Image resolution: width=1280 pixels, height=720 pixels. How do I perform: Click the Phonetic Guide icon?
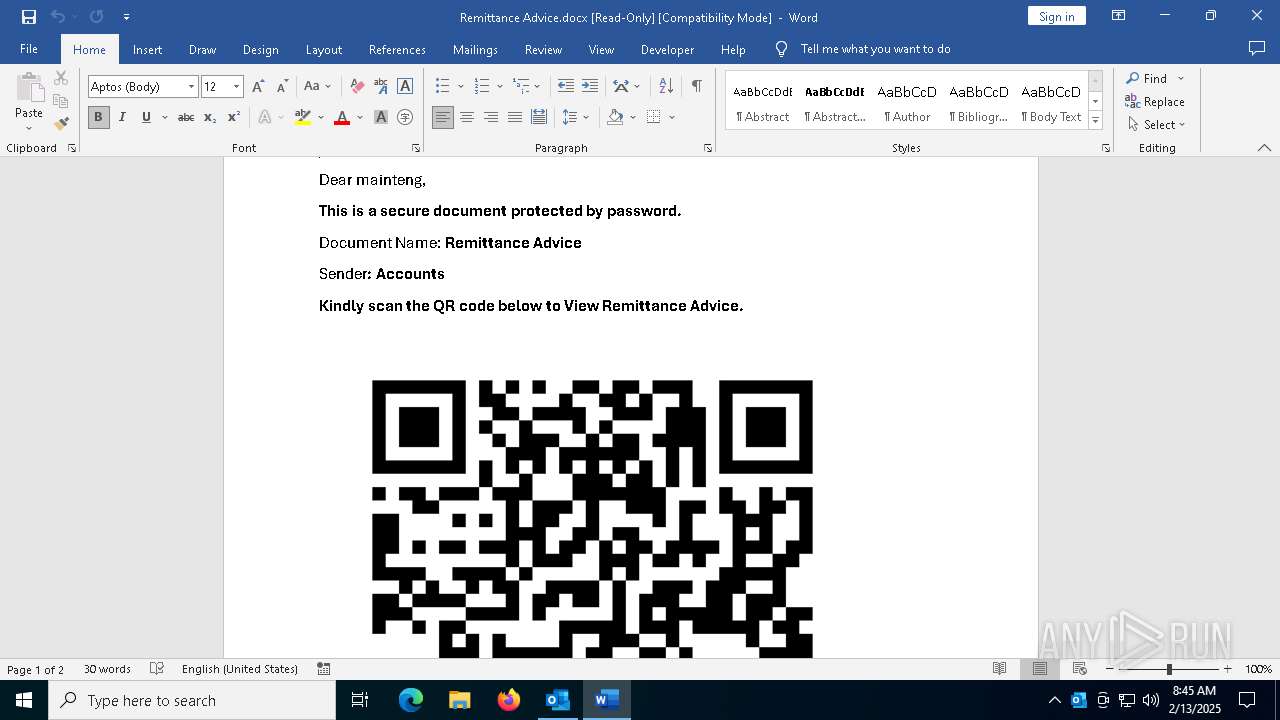[381, 87]
